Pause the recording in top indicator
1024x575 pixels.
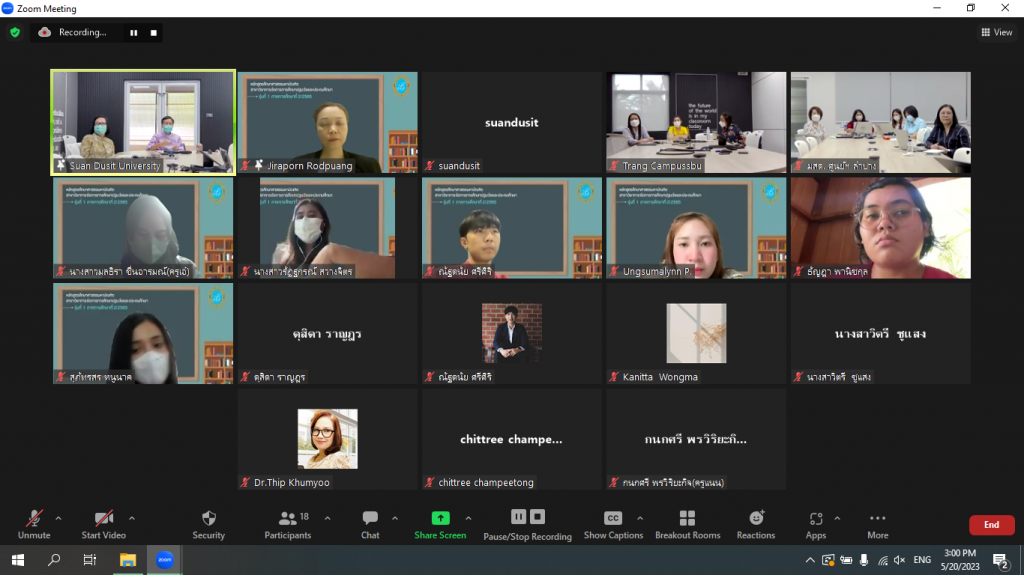click(133, 32)
